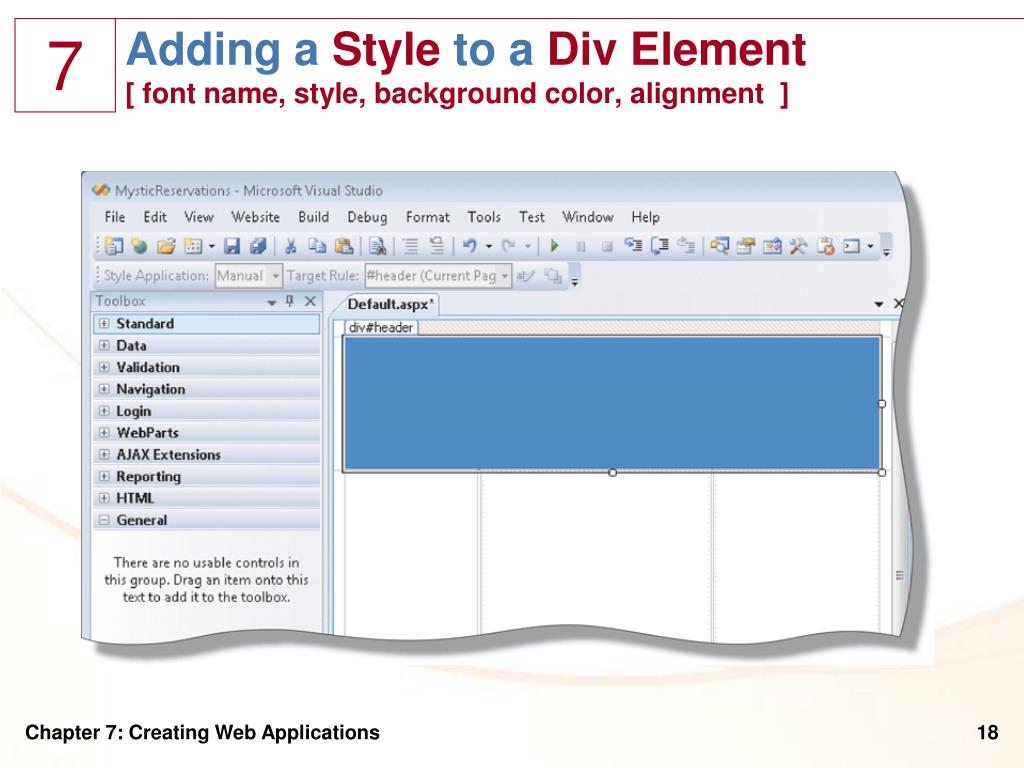Image resolution: width=1024 pixels, height=768 pixels.
Task: Expand the AJAX Extensions toolbox group
Action: tap(104, 455)
